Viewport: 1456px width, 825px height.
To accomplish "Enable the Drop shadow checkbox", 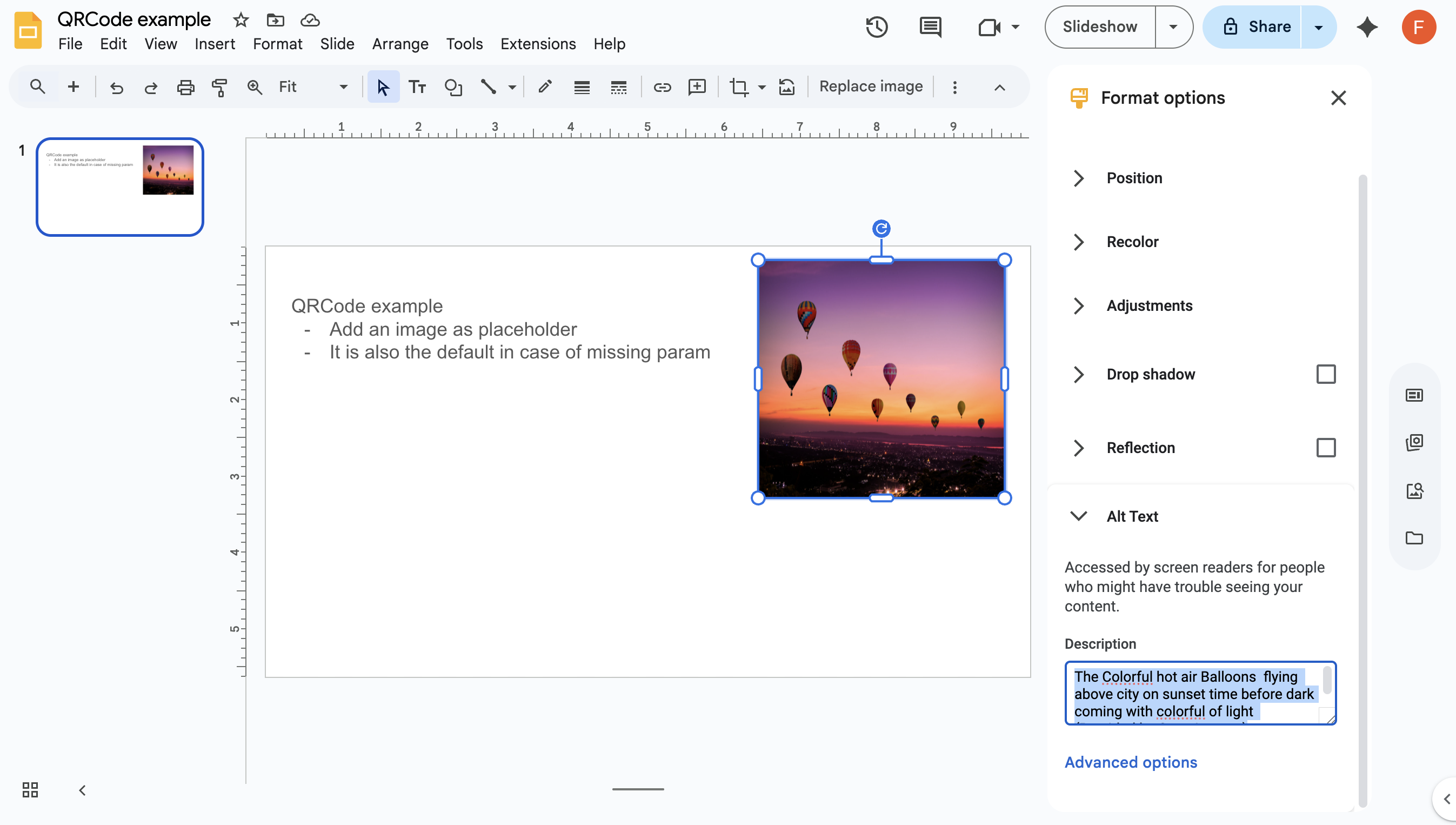I will point(1326,375).
